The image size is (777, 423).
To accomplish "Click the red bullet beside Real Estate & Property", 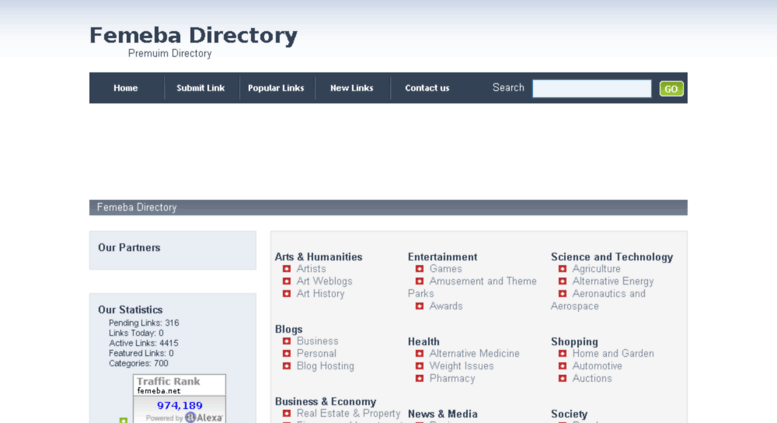I will tap(286, 414).
